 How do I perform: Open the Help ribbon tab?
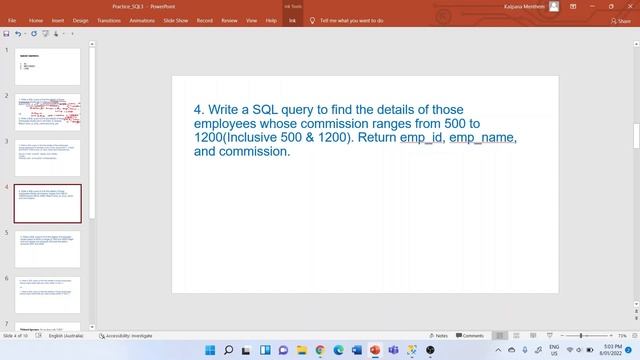click(271, 20)
